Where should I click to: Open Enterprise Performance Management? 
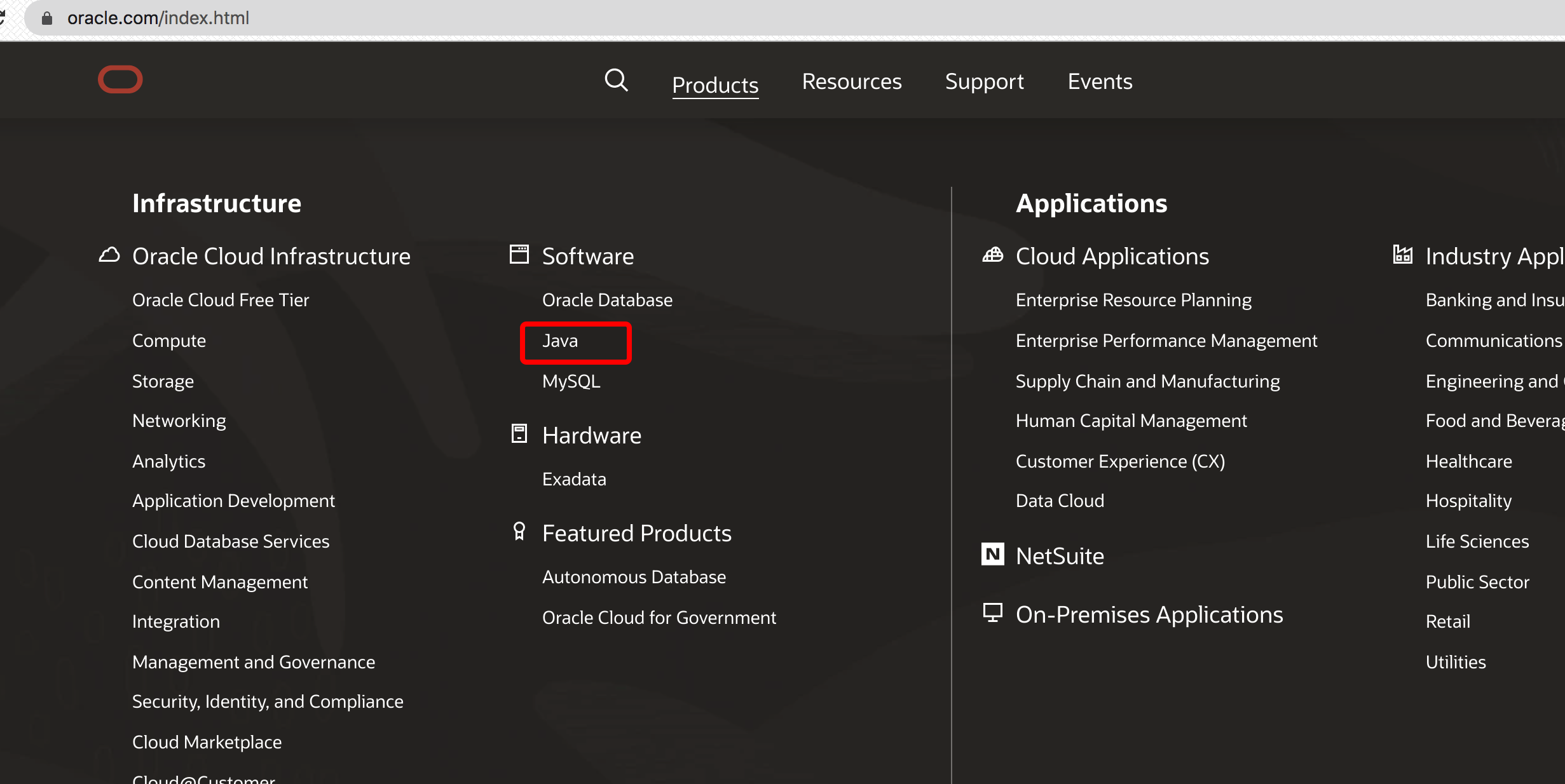pos(1166,341)
